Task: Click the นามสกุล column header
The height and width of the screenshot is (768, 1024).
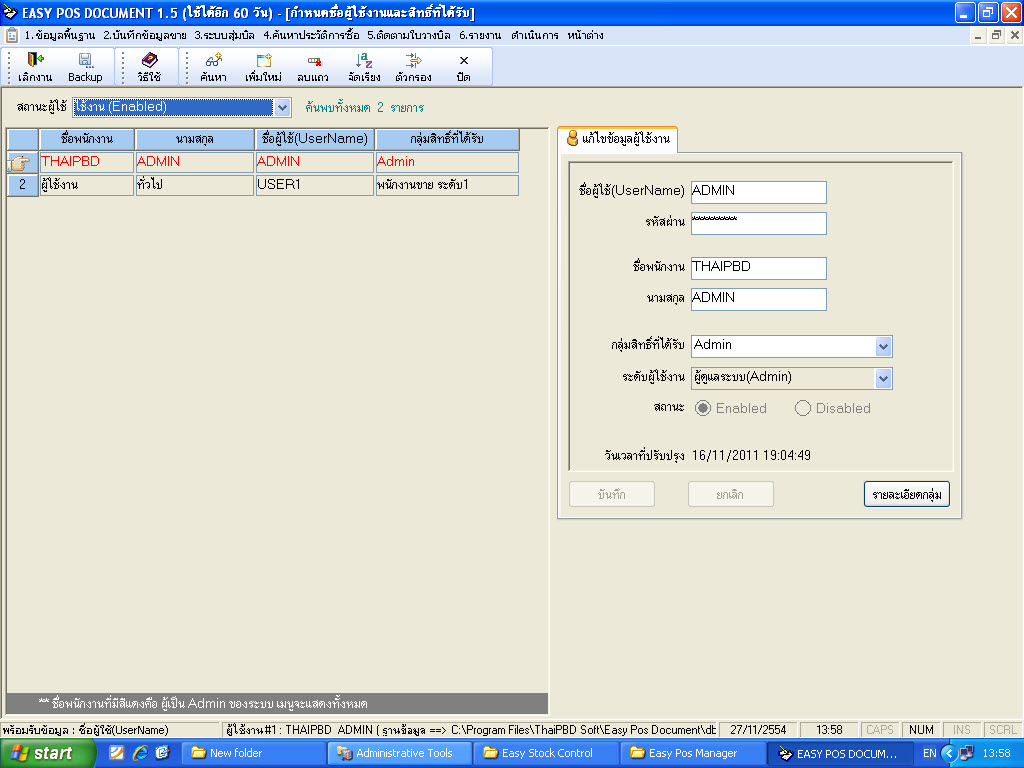Action: coord(195,139)
